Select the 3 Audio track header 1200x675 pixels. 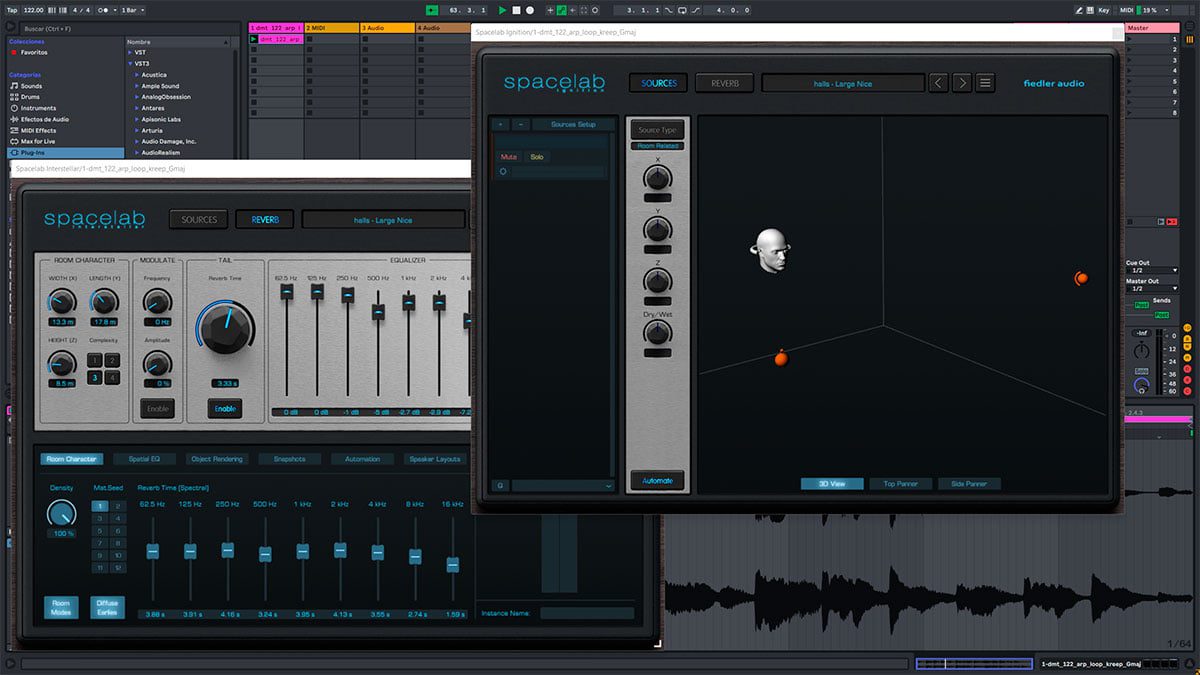click(x=387, y=28)
